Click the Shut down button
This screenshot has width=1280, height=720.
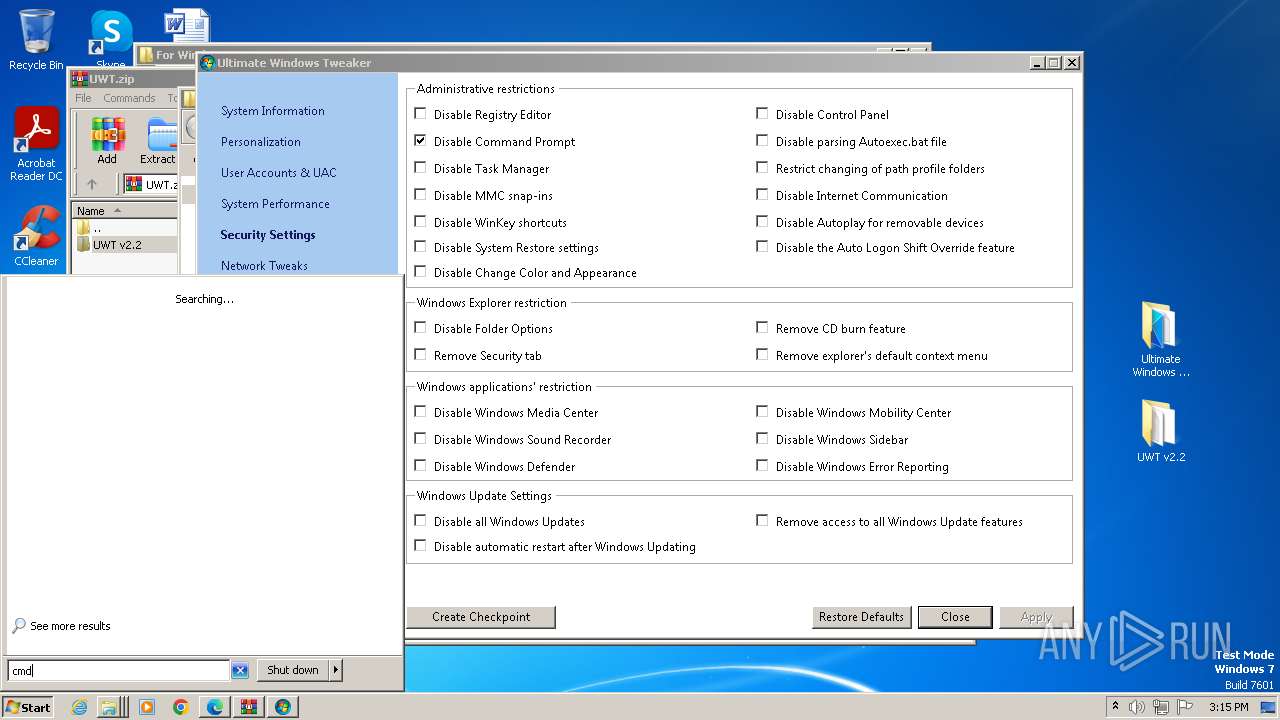[x=293, y=670]
